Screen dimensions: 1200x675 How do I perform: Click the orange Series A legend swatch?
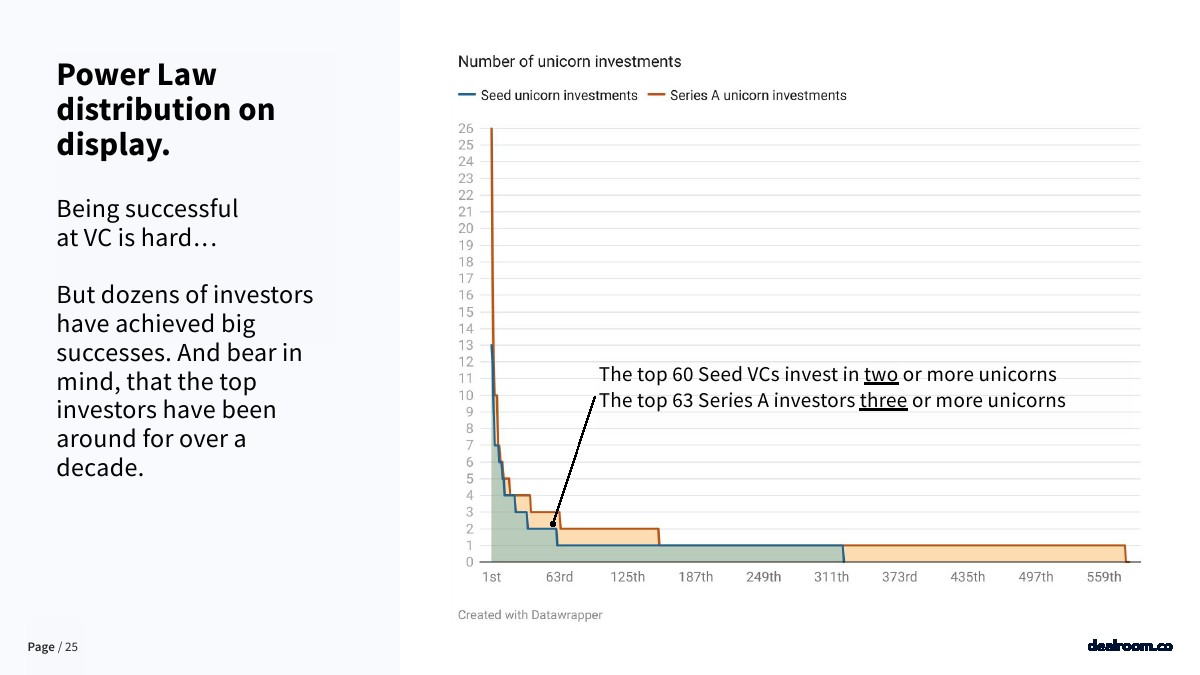coord(656,96)
